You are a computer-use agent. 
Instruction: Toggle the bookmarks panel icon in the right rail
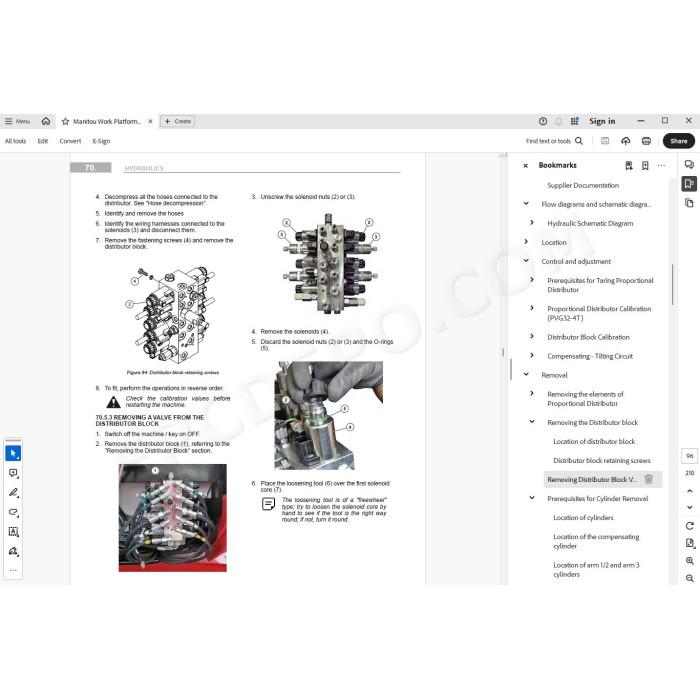point(689,183)
